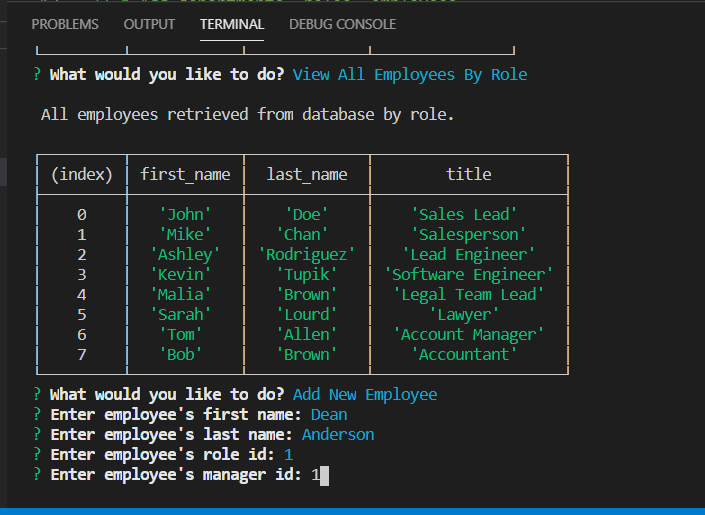
Task: Click the manager id input cursor
Action: pos(324,475)
